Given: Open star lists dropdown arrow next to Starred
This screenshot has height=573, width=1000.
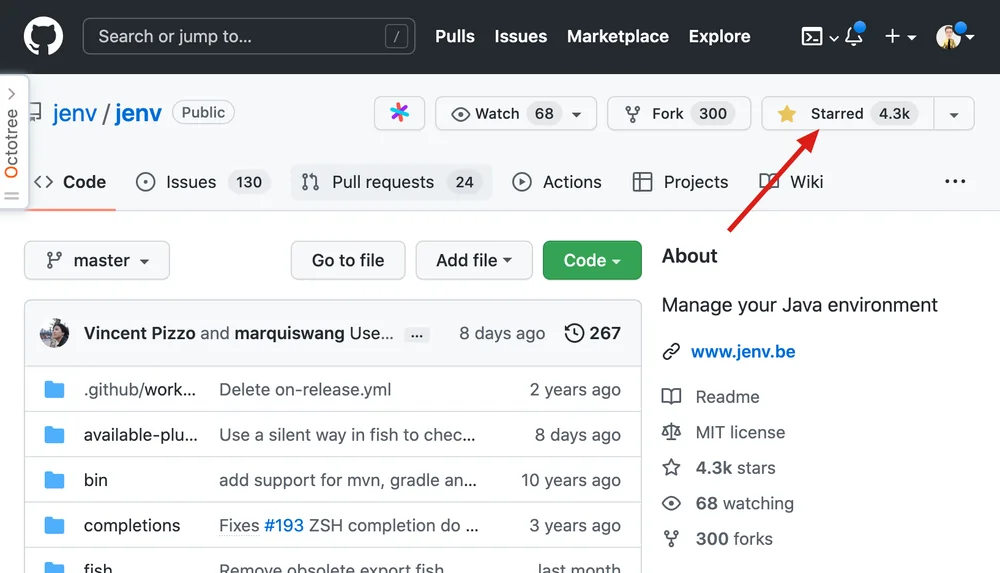Looking at the screenshot, I should pyautogui.click(x=954, y=114).
